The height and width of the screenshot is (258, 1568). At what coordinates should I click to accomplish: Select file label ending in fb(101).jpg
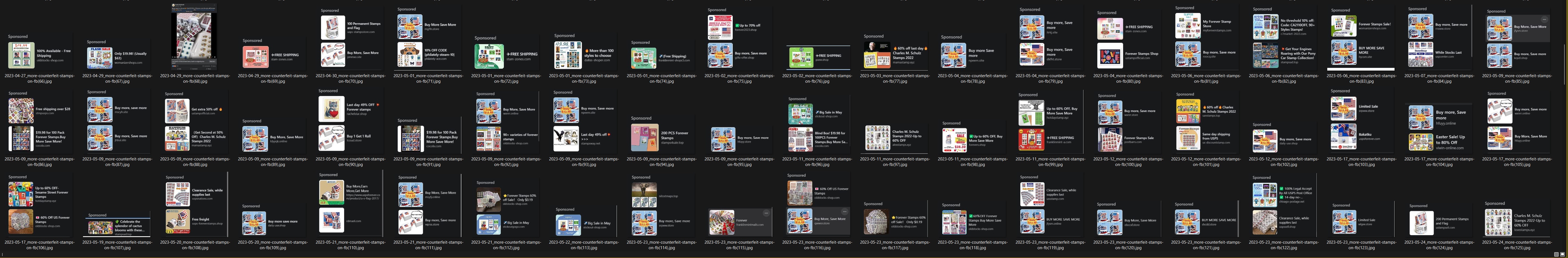click(1207, 161)
